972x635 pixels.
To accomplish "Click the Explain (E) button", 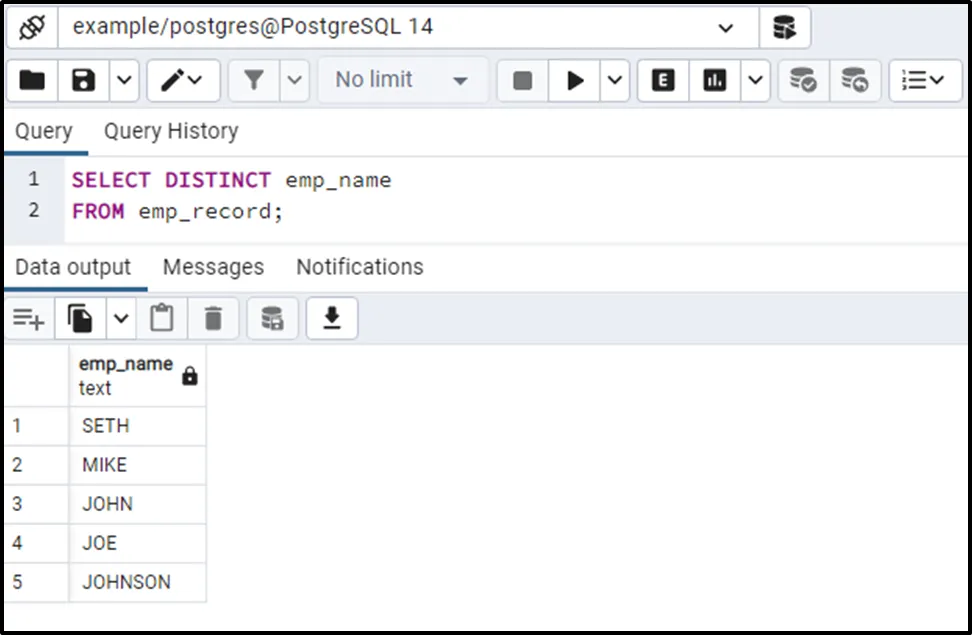I will (662, 80).
